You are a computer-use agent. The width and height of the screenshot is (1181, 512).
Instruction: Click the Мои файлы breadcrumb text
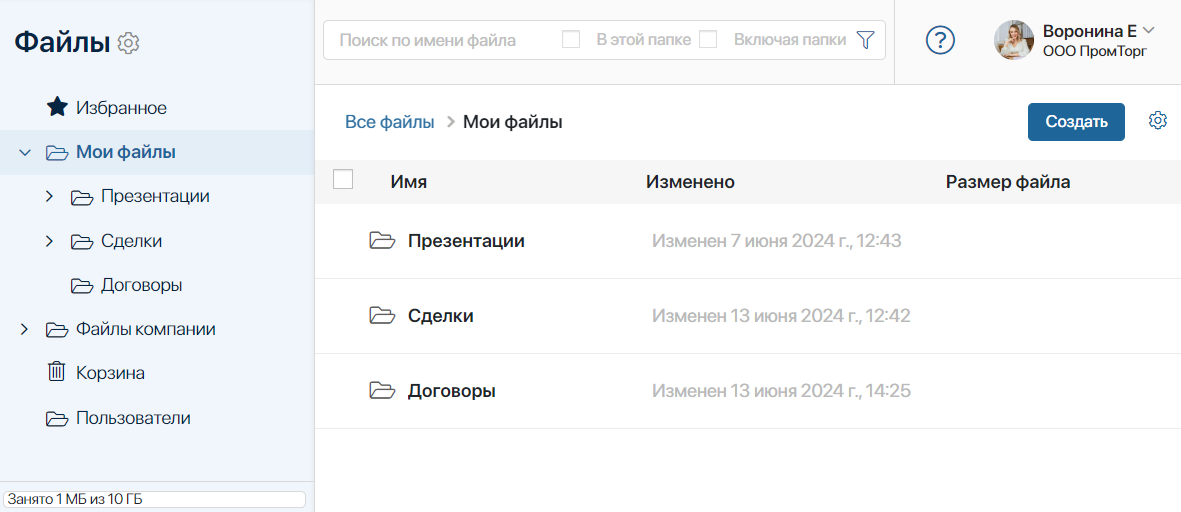click(x=513, y=122)
